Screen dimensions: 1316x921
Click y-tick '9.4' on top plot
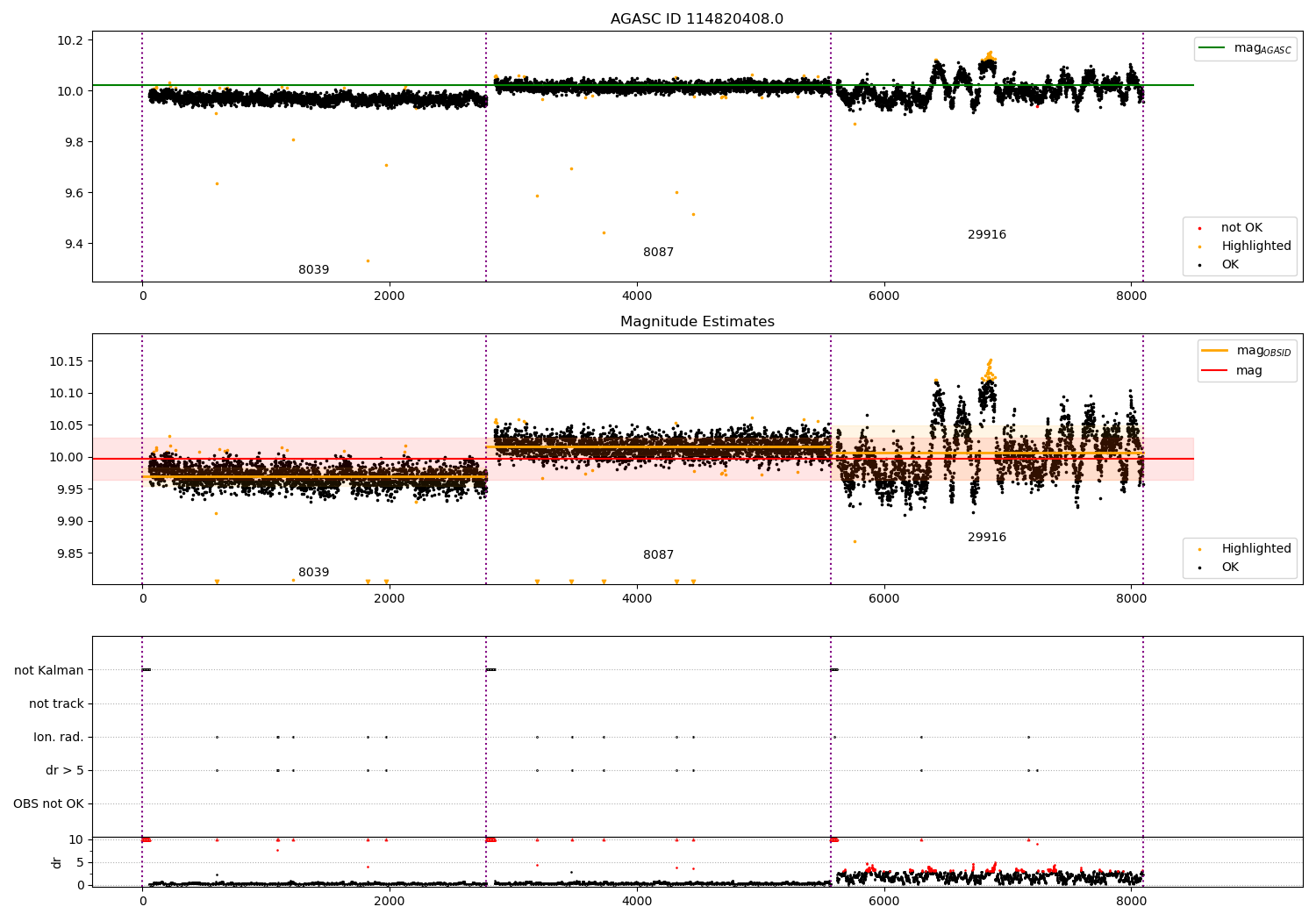pyautogui.click(x=72, y=244)
